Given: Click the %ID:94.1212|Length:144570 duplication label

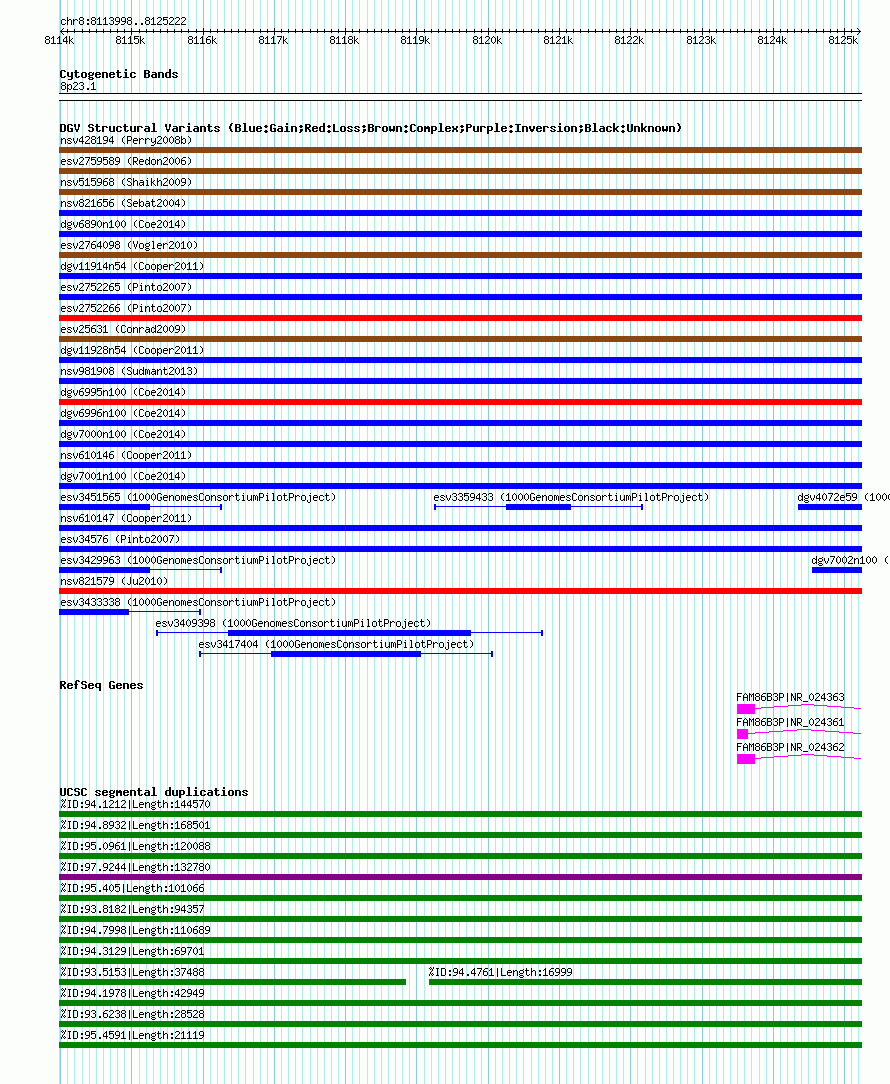Looking at the screenshot, I should click(136, 804).
